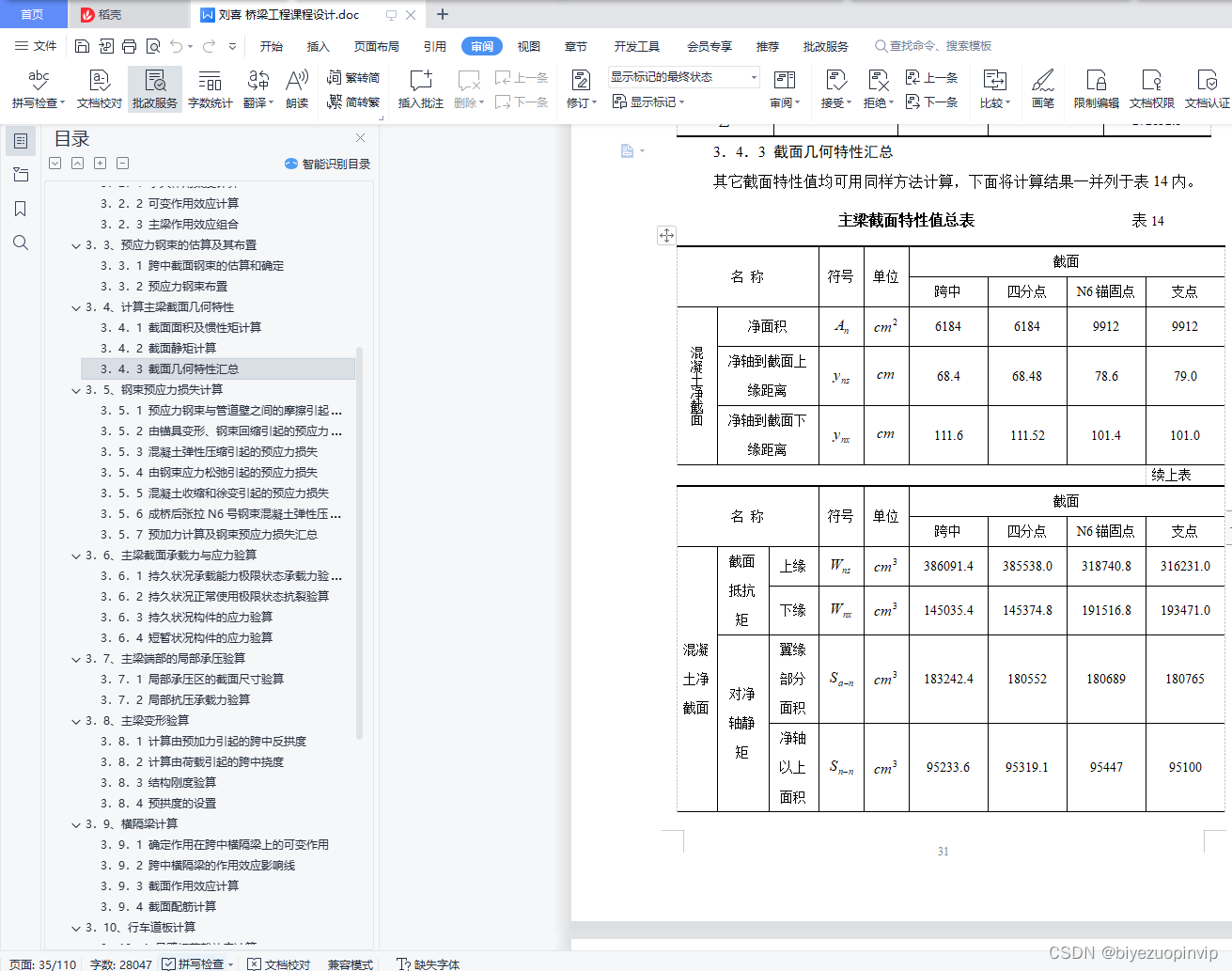Collapse outline section 3.6 主梁截面承载力与应力验算
1232x971 pixels.
(76, 556)
